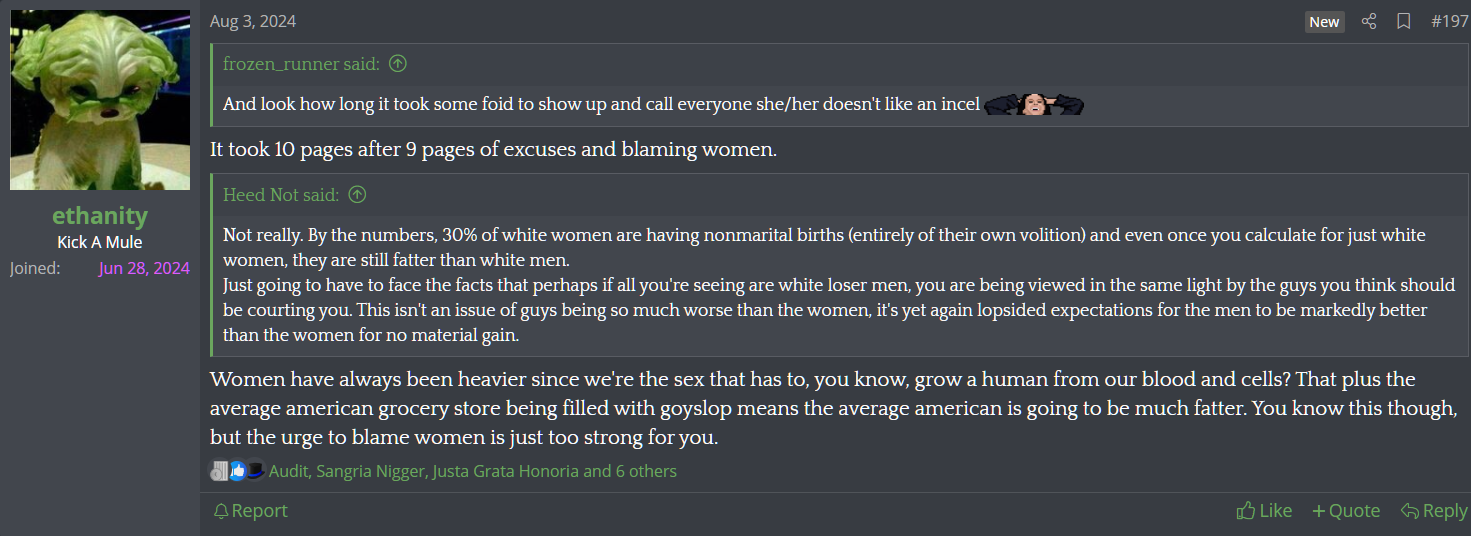Image resolution: width=1471 pixels, height=536 pixels.
Task: Click the up-arrow icon beside frozen_runner said
Action: [x=398, y=64]
